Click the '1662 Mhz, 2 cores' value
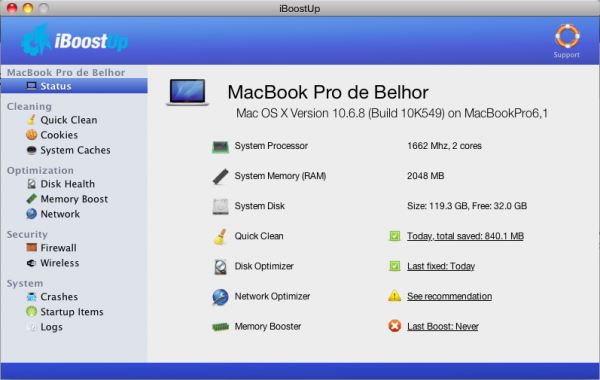The image size is (600, 380). [x=444, y=146]
